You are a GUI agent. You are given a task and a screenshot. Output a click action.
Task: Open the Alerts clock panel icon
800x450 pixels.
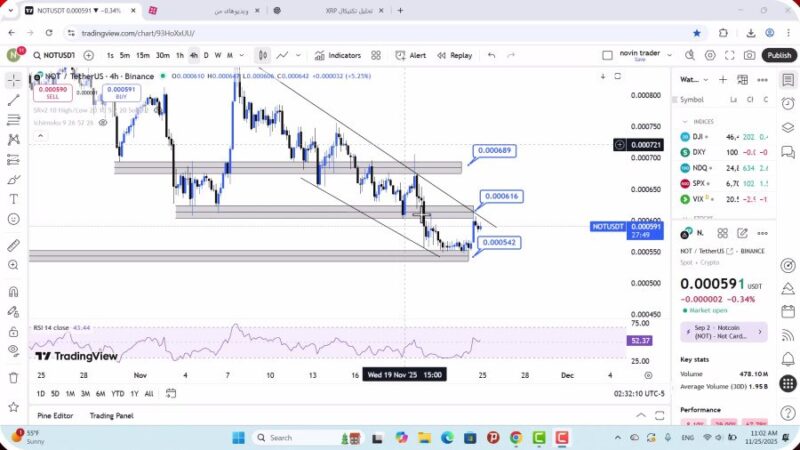[x=789, y=102]
